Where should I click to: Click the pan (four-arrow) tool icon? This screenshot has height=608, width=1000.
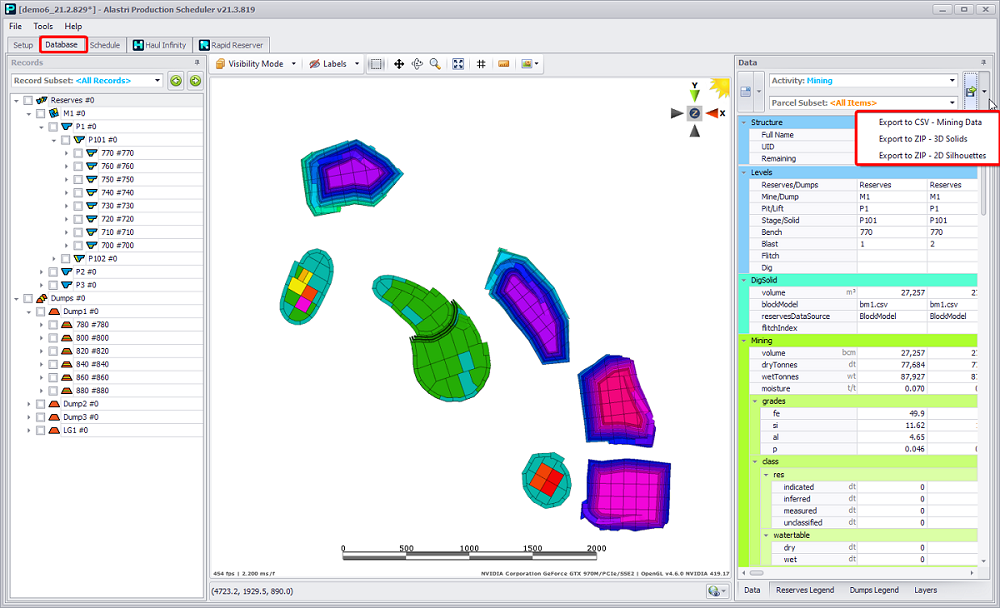(399, 64)
